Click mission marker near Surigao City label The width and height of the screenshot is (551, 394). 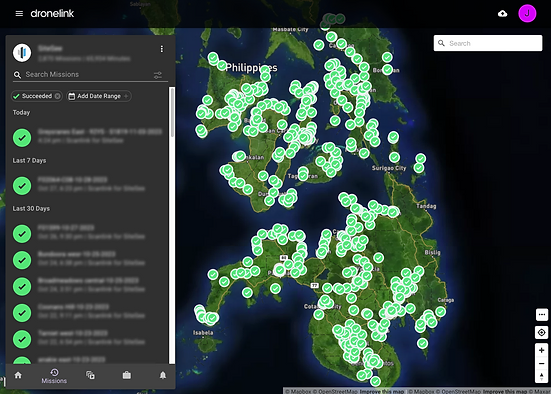394,157
